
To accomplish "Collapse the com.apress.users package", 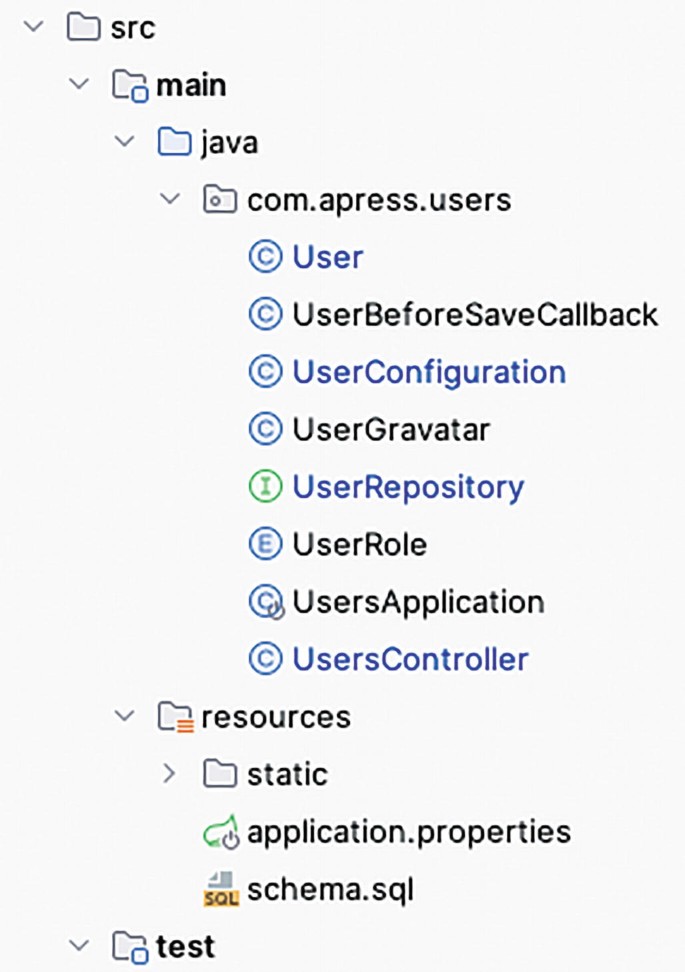I will pos(170,199).
